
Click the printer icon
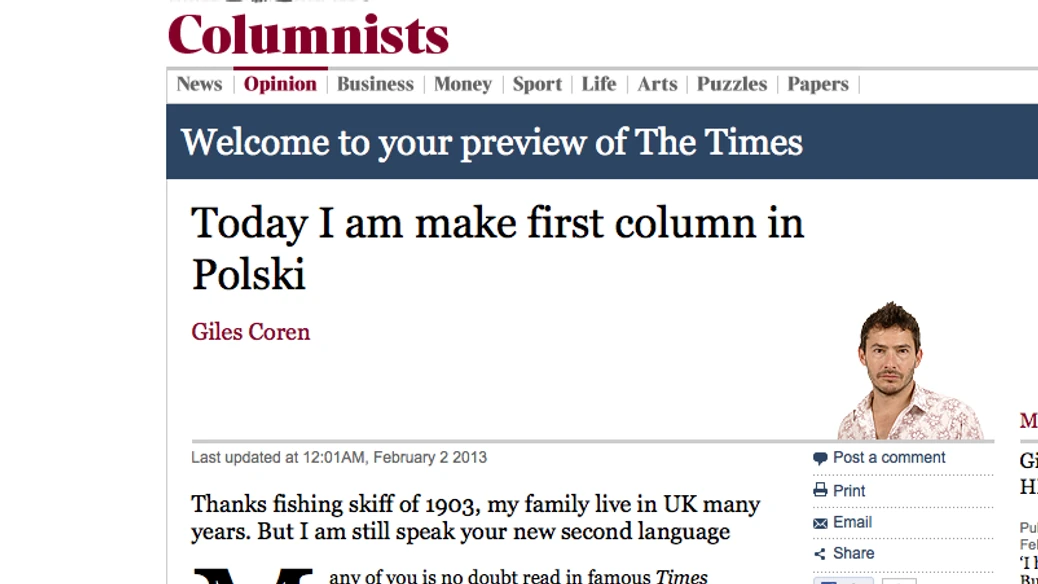[820, 491]
